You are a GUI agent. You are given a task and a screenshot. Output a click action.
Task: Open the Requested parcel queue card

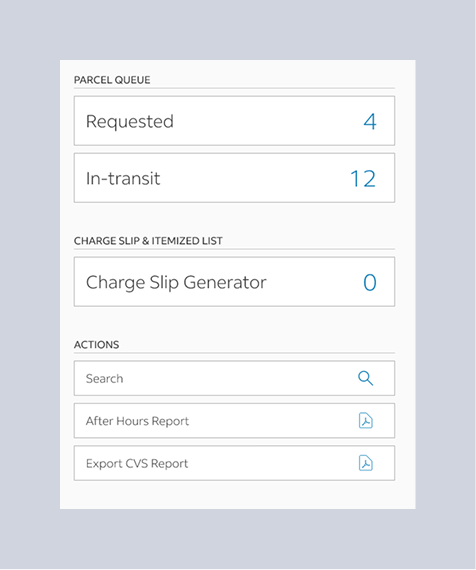click(x=234, y=121)
